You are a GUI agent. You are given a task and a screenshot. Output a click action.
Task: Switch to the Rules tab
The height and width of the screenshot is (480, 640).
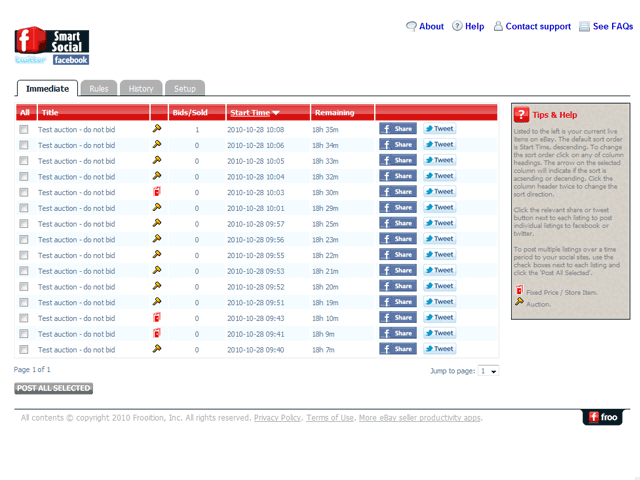click(x=99, y=89)
